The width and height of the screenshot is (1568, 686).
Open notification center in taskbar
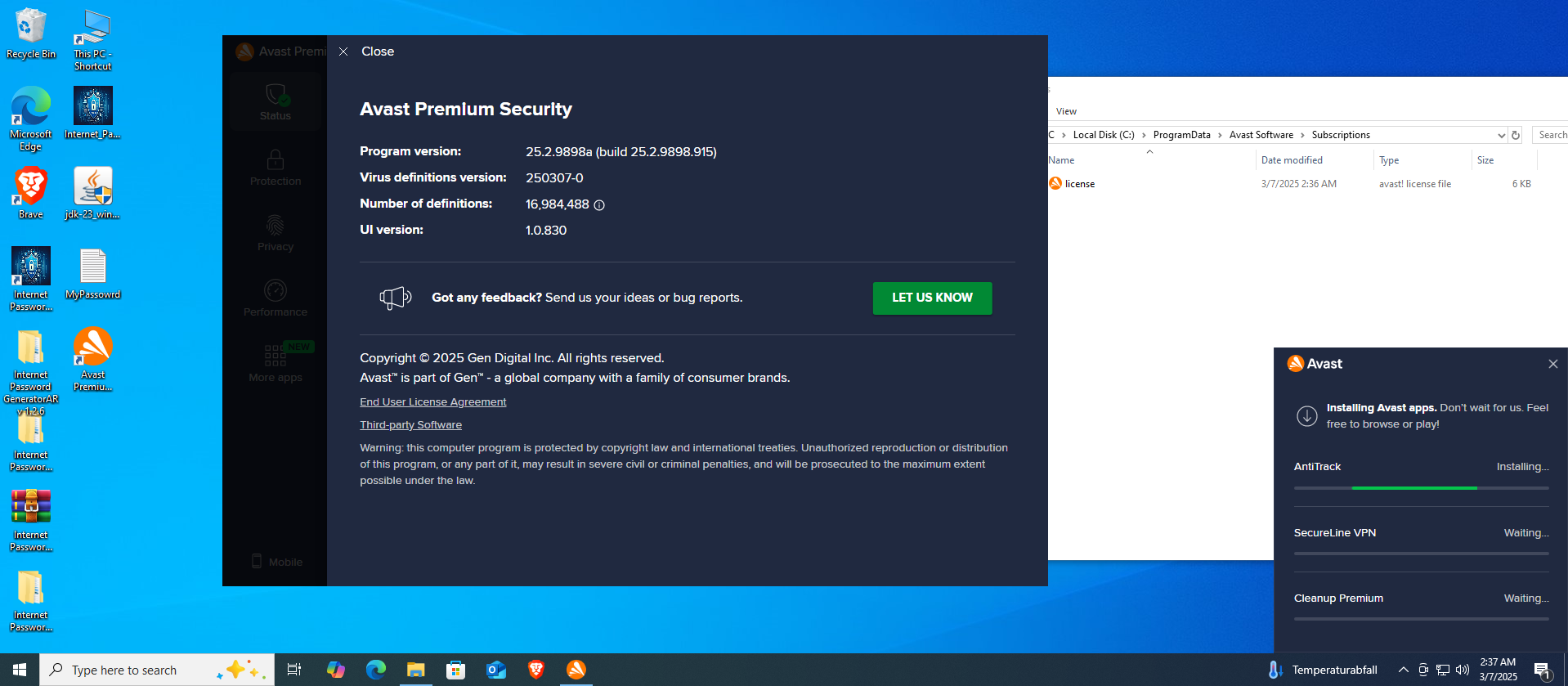(x=1543, y=670)
